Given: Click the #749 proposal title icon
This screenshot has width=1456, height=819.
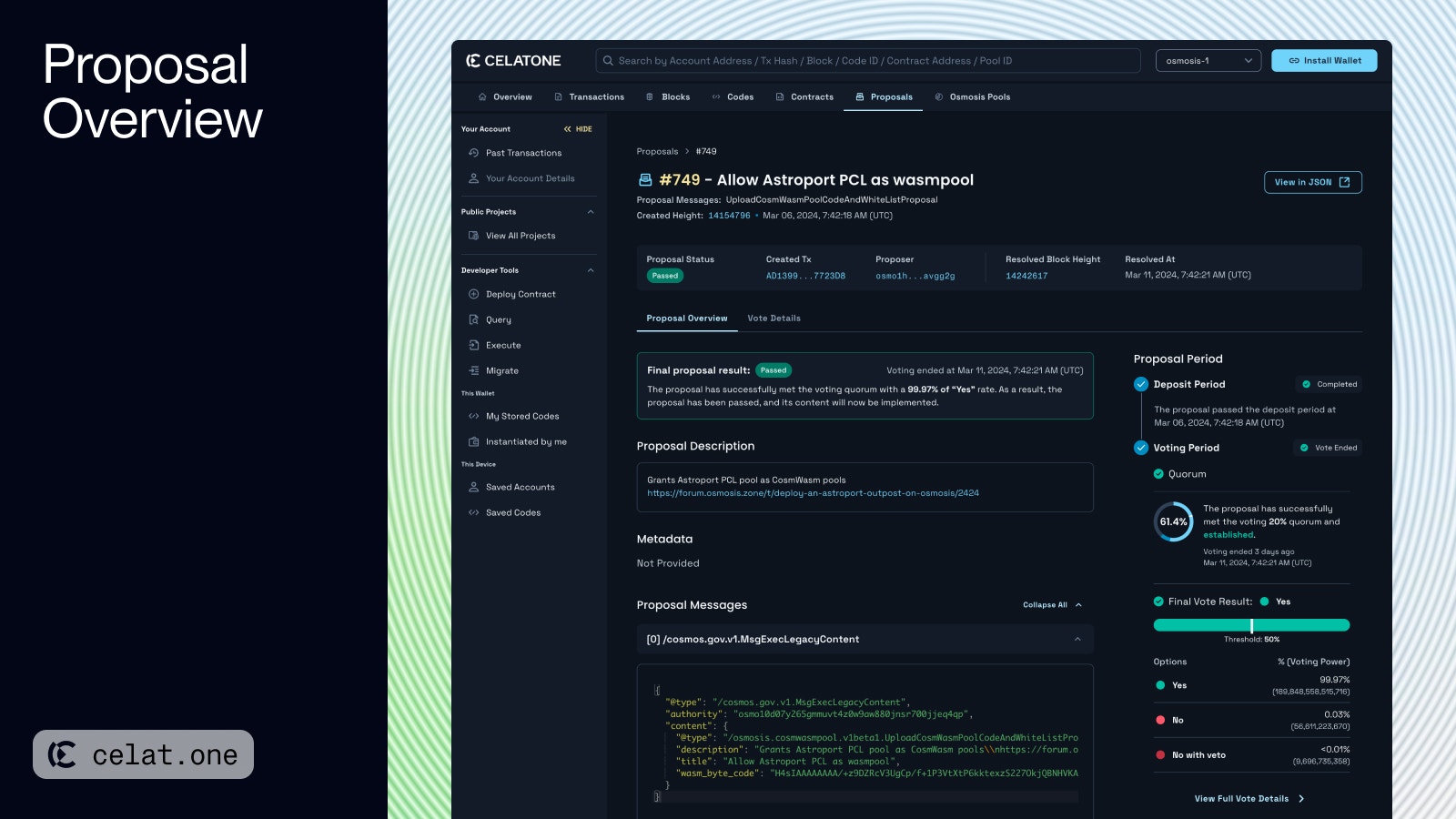Looking at the screenshot, I should (x=645, y=180).
